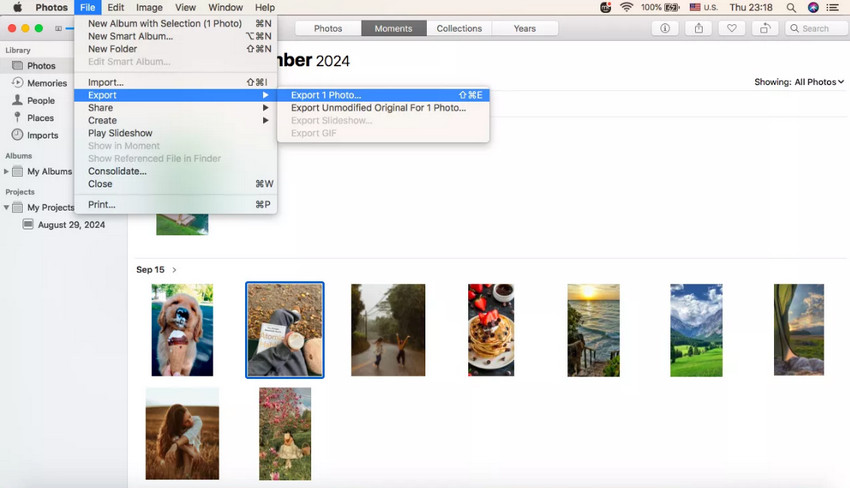Open the View menu
Viewport: 850px width, 488px height.
tap(185, 7)
